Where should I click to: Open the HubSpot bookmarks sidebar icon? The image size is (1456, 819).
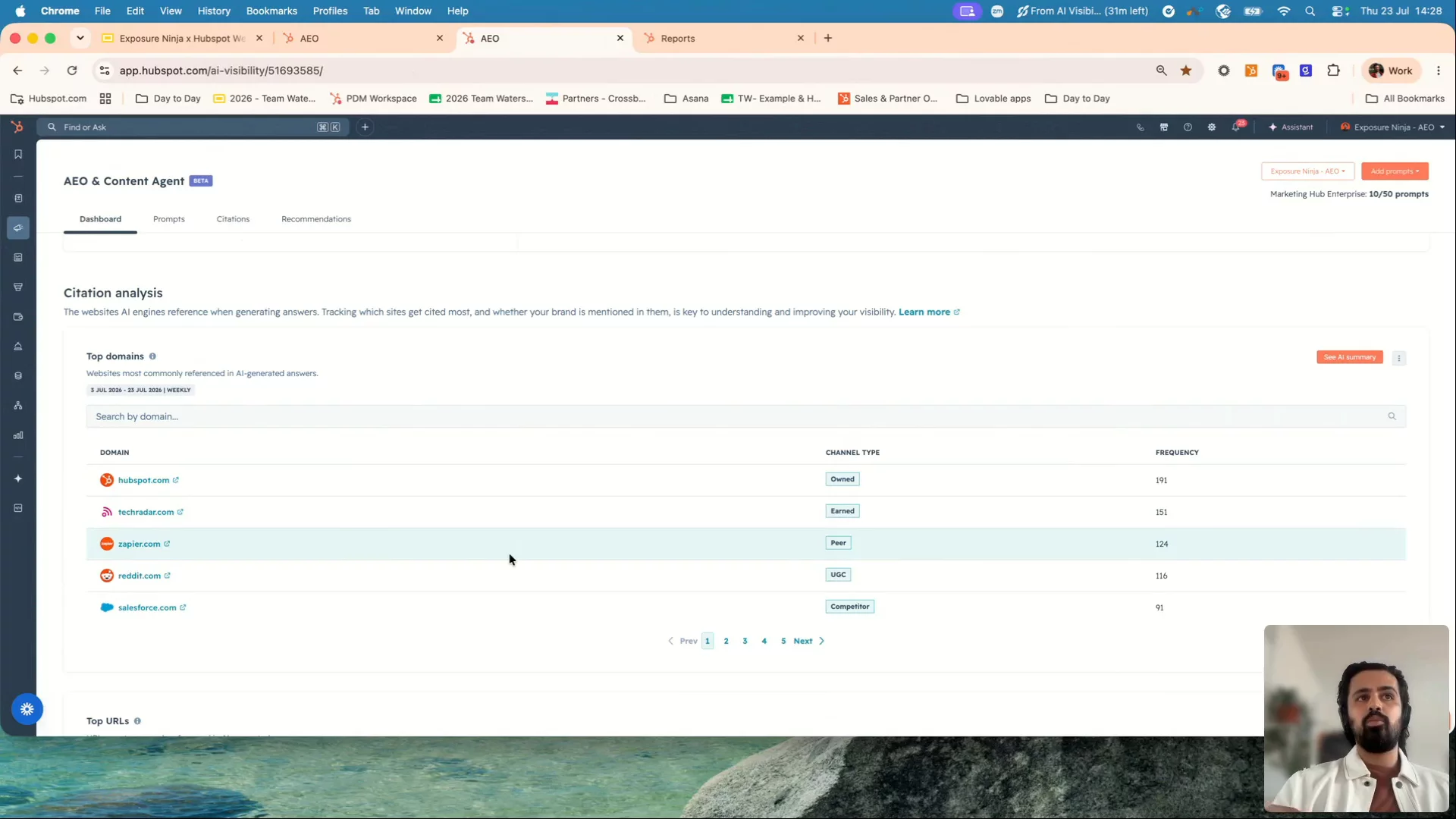pos(18,155)
